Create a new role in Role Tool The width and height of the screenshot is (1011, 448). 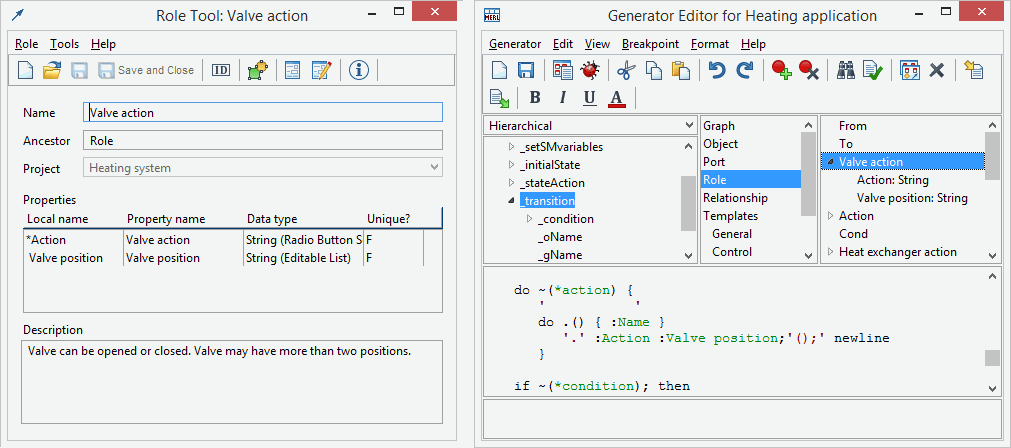click(x=25, y=70)
